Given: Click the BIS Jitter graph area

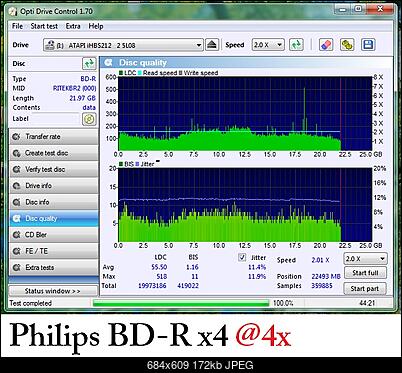Looking at the screenshot, I should [245, 205].
